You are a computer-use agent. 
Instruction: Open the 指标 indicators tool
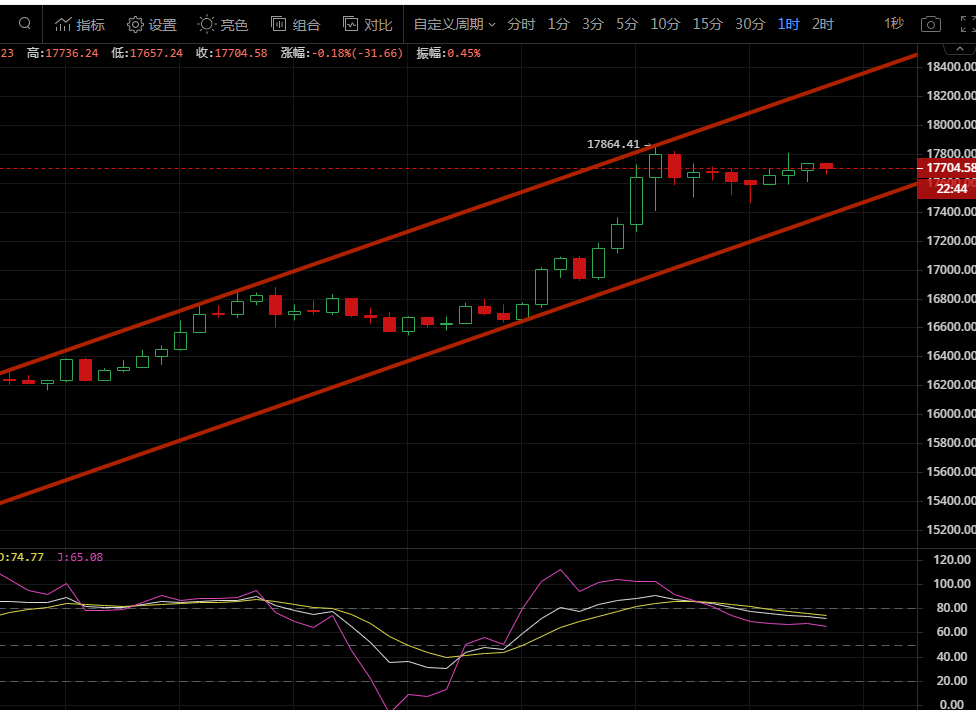[79, 24]
